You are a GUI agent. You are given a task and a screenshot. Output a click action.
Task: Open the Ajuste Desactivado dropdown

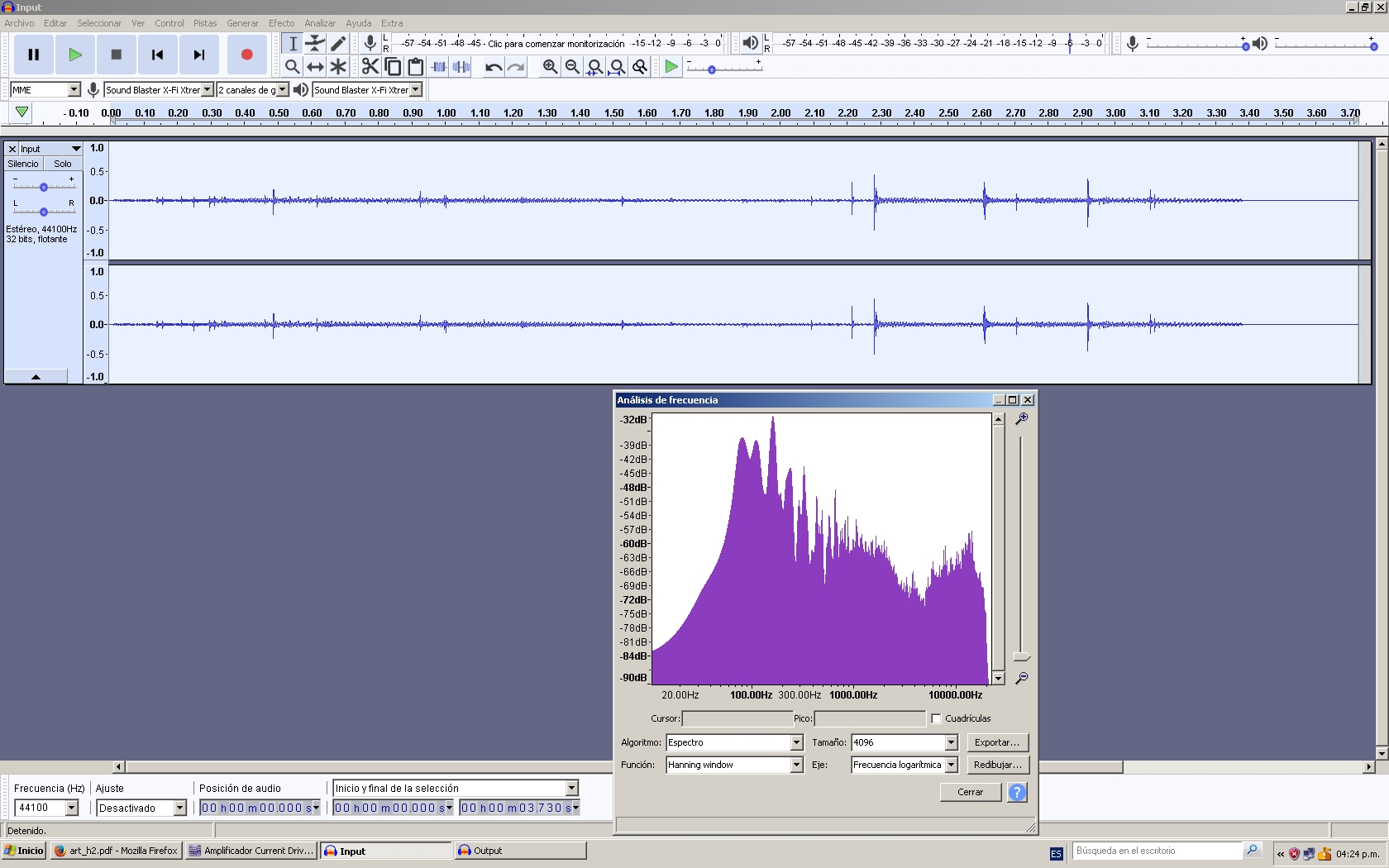pos(179,808)
